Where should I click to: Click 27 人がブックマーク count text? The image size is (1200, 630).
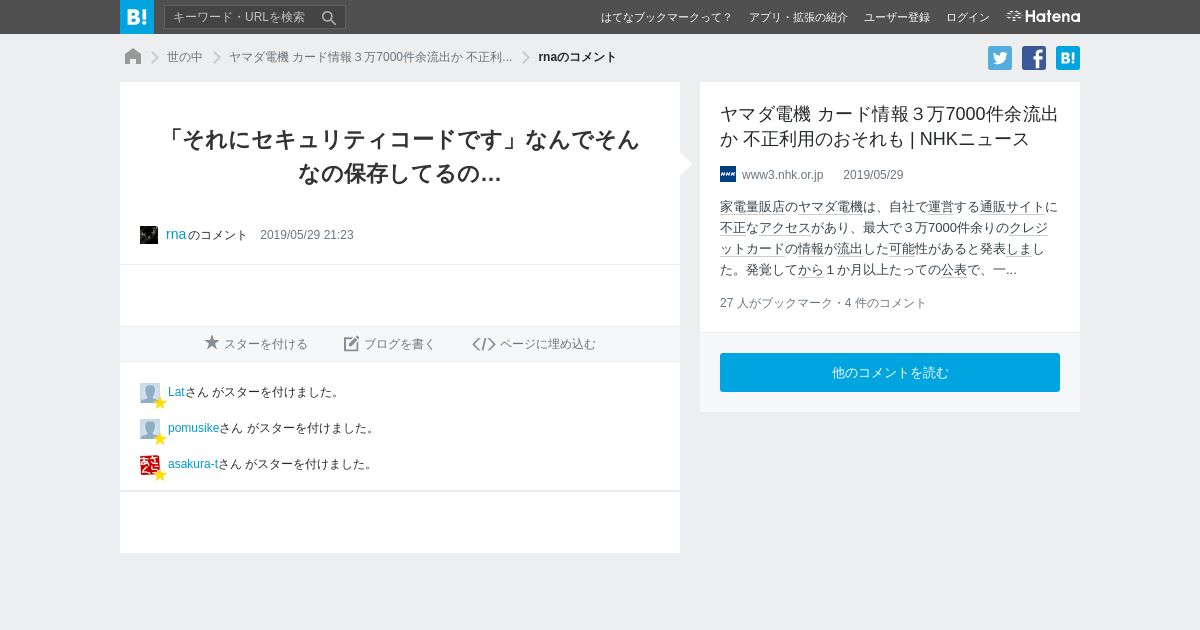click(775, 303)
